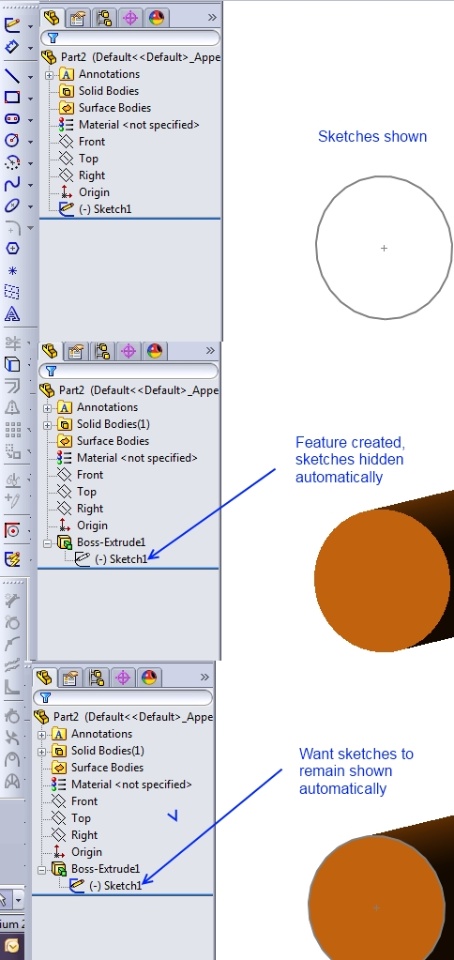Expand hidden tabs chevron in bottom panel
This screenshot has width=454, height=960.
click(204, 677)
